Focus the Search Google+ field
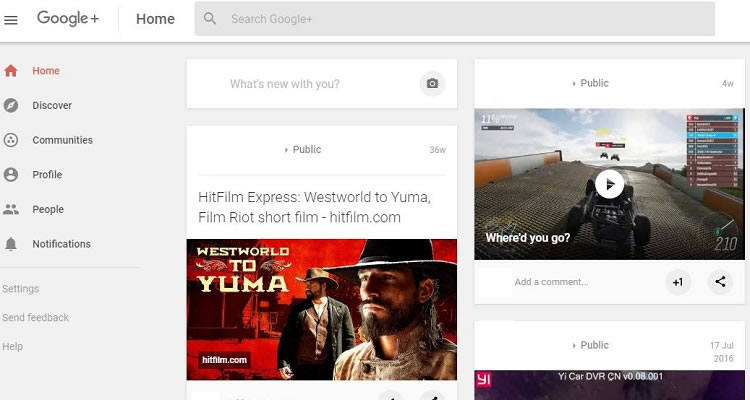The width and height of the screenshot is (750, 400). pyautogui.click(x=454, y=19)
